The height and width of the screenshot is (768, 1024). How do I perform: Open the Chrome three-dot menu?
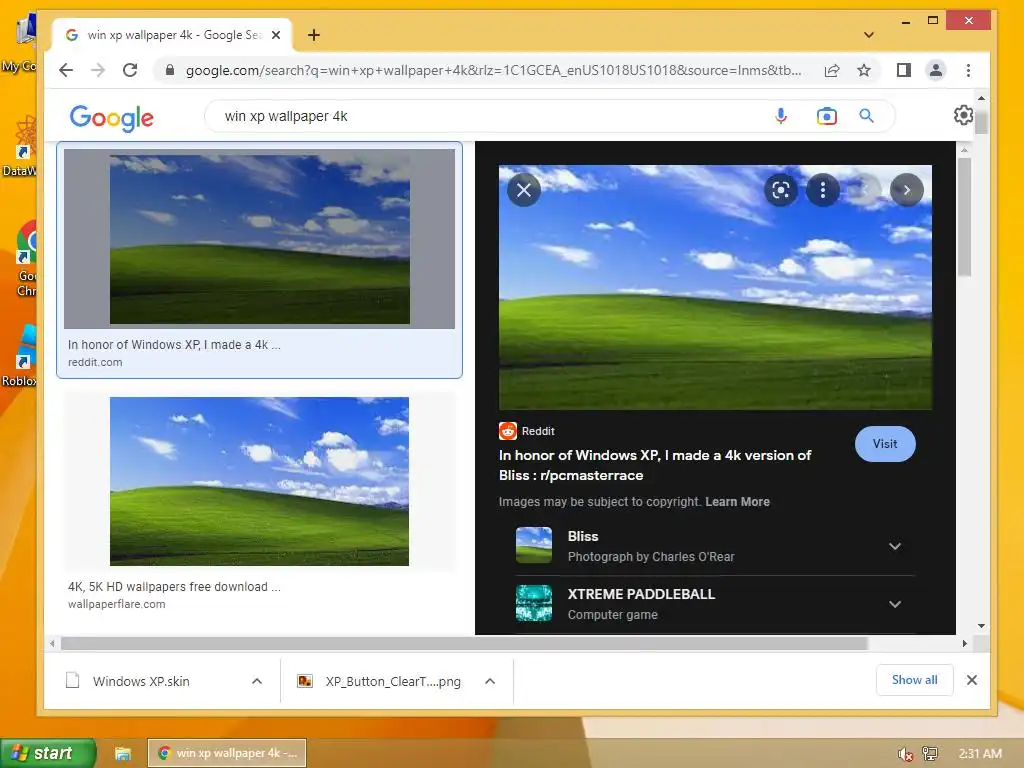968,70
